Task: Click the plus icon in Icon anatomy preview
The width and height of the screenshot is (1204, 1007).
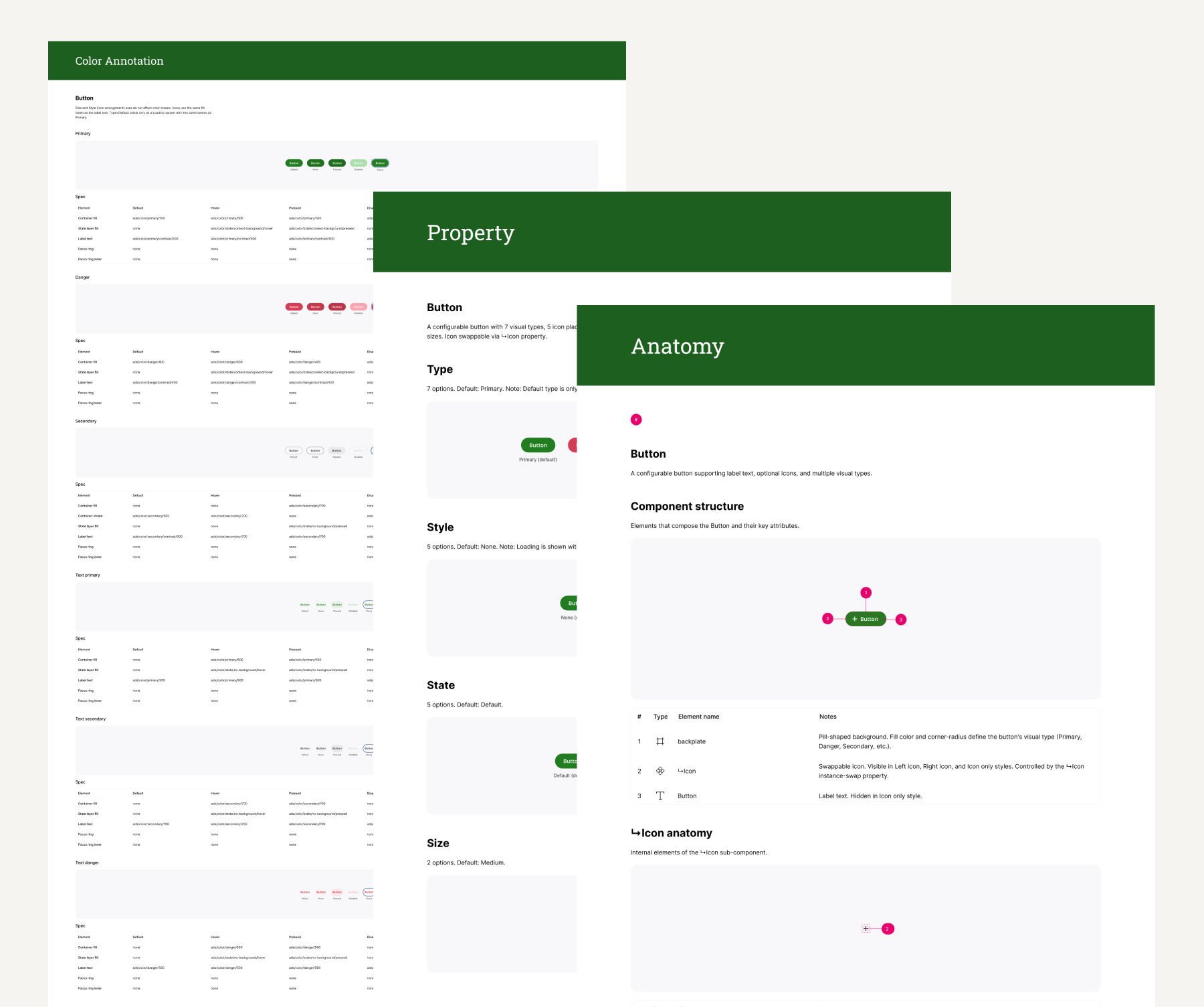Action: click(866, 929)
